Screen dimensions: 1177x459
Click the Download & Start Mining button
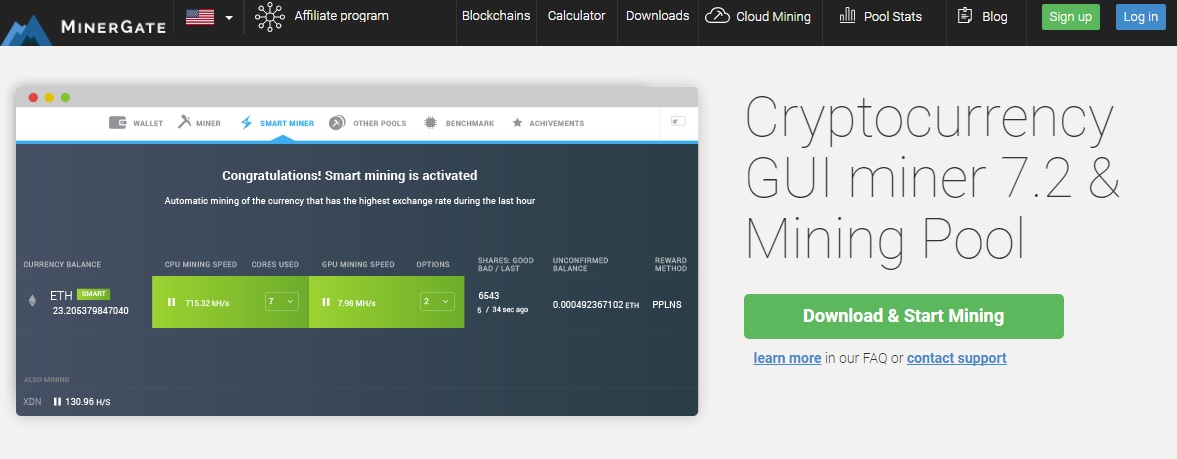click(x=904, y=316)
